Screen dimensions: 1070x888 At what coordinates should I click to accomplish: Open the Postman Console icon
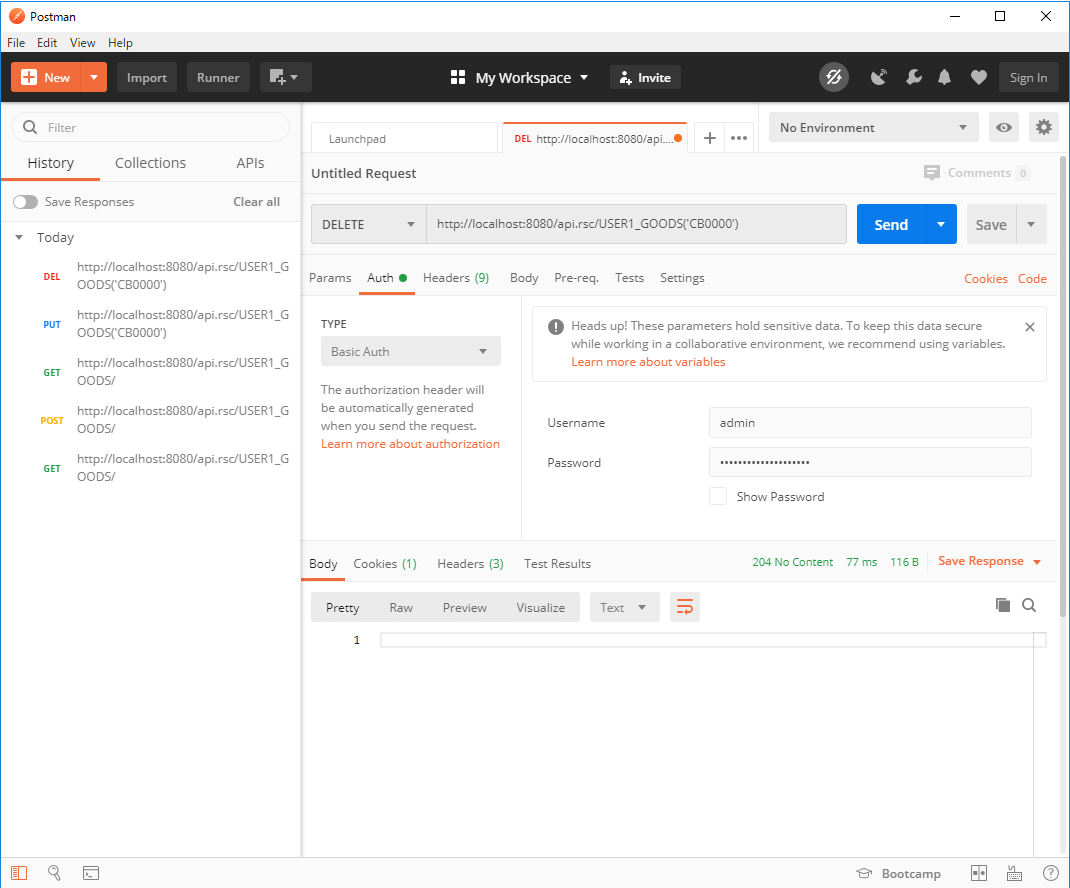click(x=91, y=873)
